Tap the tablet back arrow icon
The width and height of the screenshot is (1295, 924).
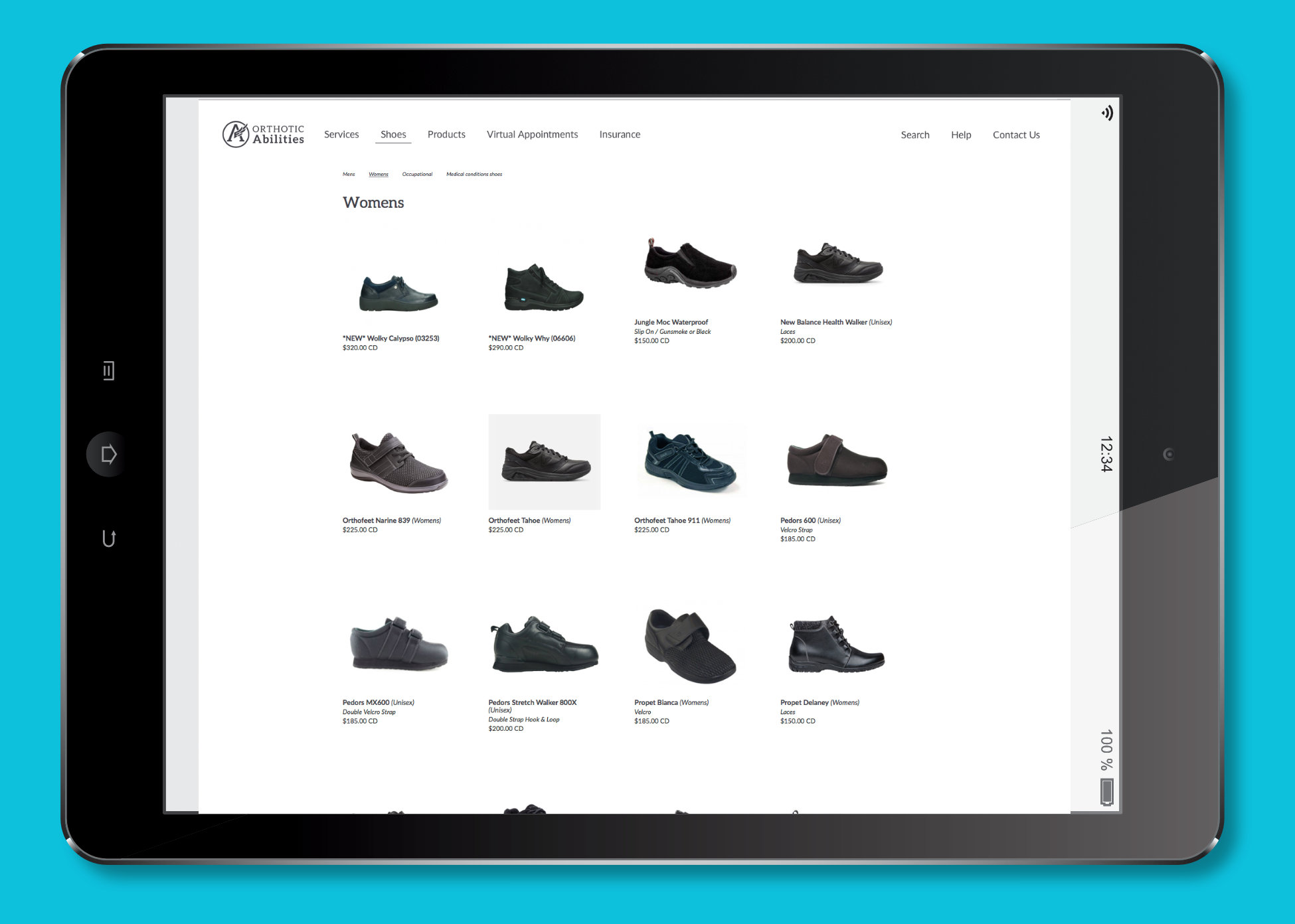pyautogui.click(x=109, y=538)
